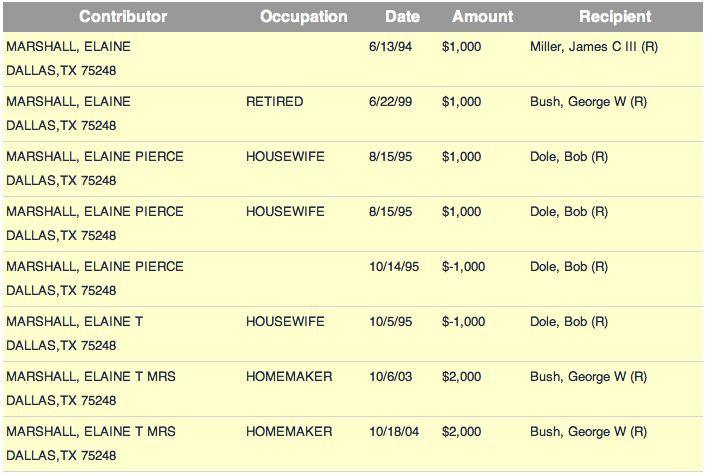The height and width of the screenshot is (475, 707).
Task: Select the HOMEMAKER cell in 10/6/03 row
Action: click(289, 377)
